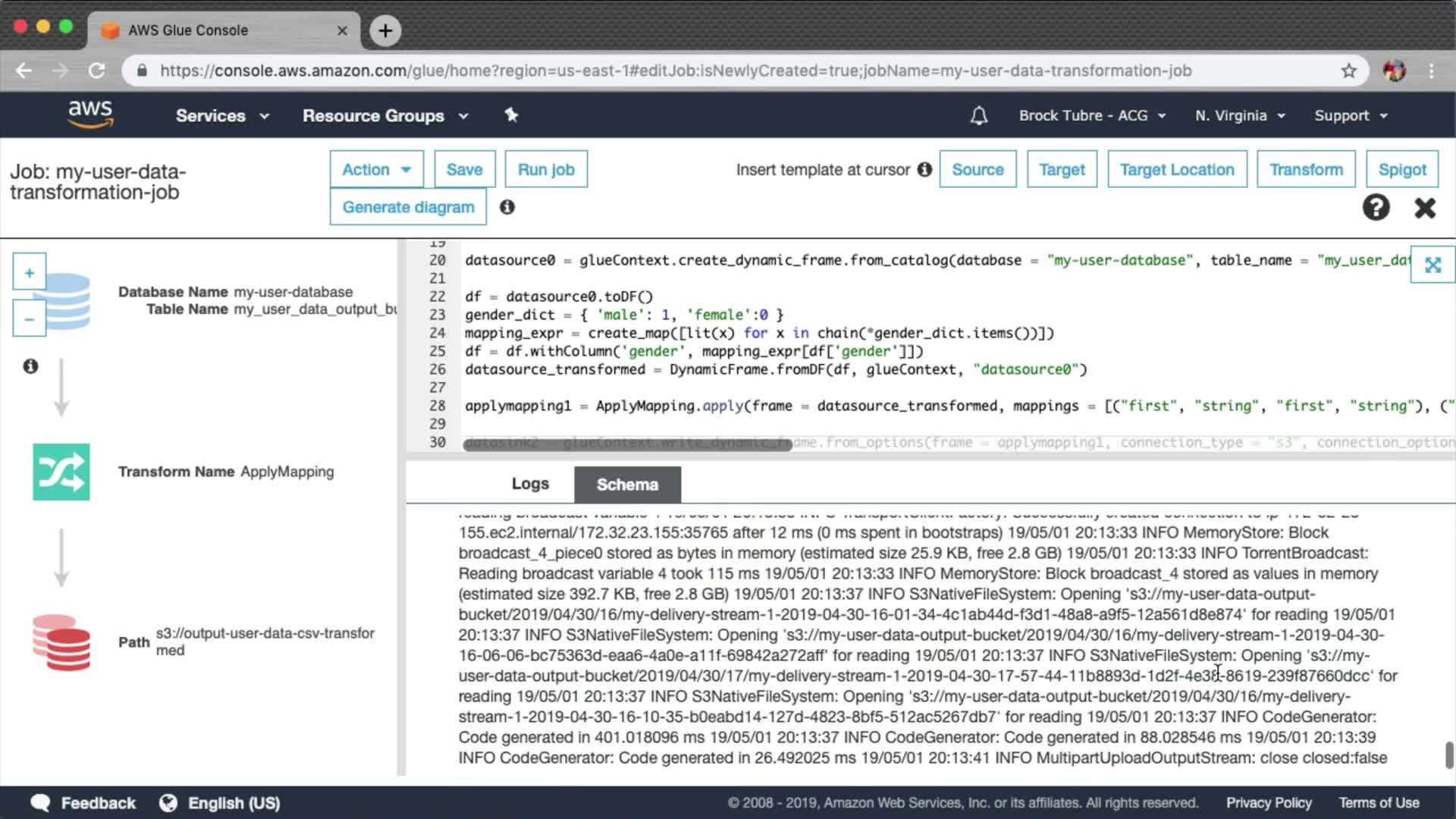1456x819 pixels.
Task: Click the S3 output path database icon
Action: (x=61, y=642)
